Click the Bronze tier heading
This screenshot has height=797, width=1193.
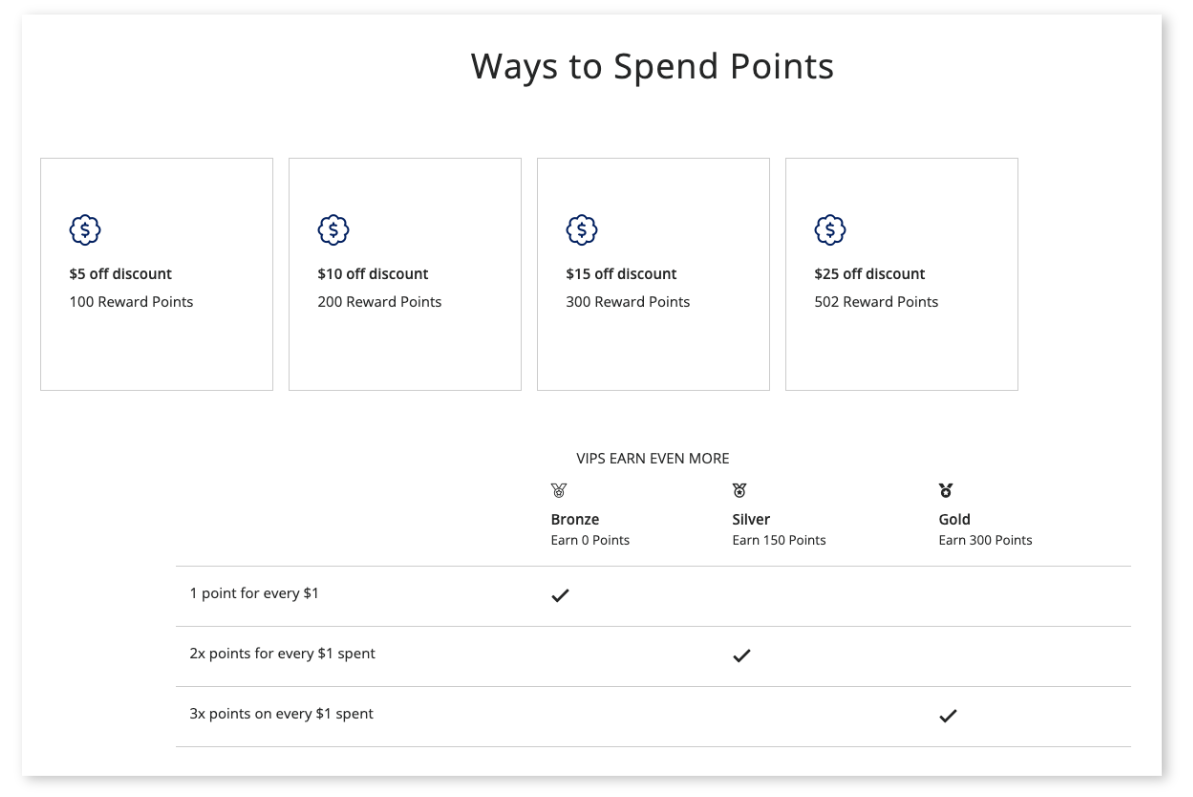(575, 519)
